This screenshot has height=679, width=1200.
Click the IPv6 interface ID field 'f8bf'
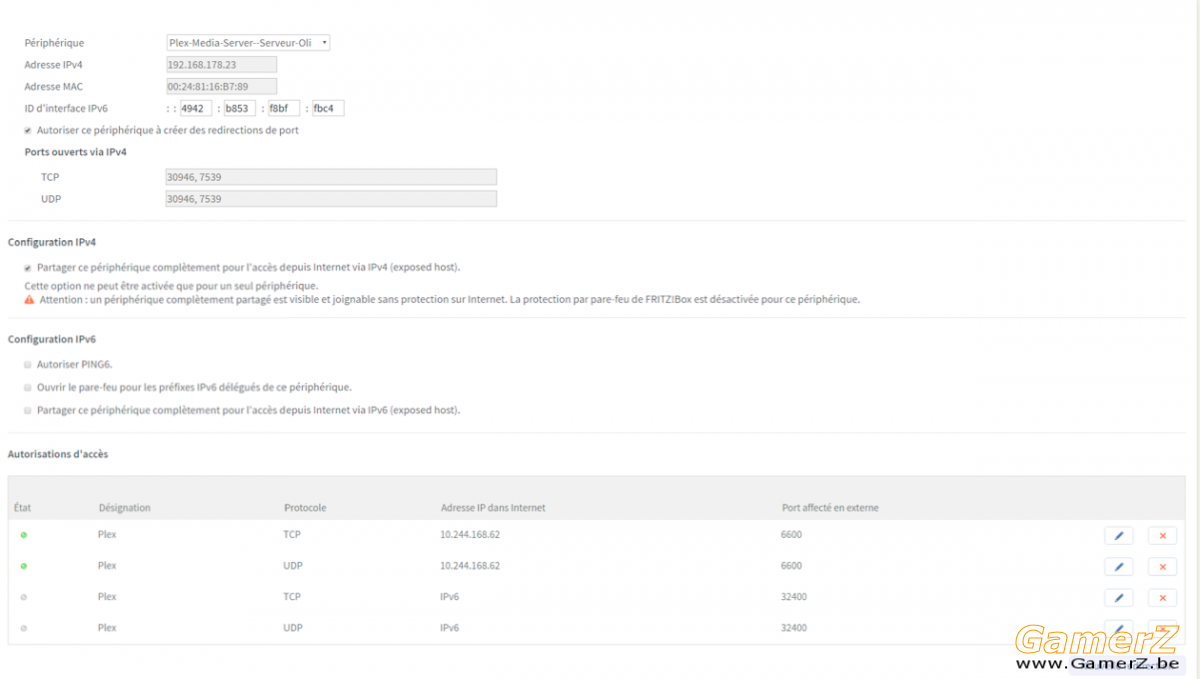pos(284,108)
